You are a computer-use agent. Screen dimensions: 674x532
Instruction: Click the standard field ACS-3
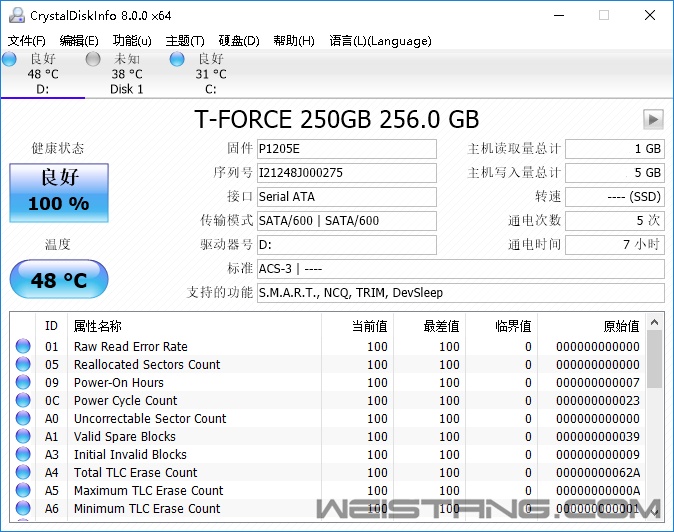461,269
